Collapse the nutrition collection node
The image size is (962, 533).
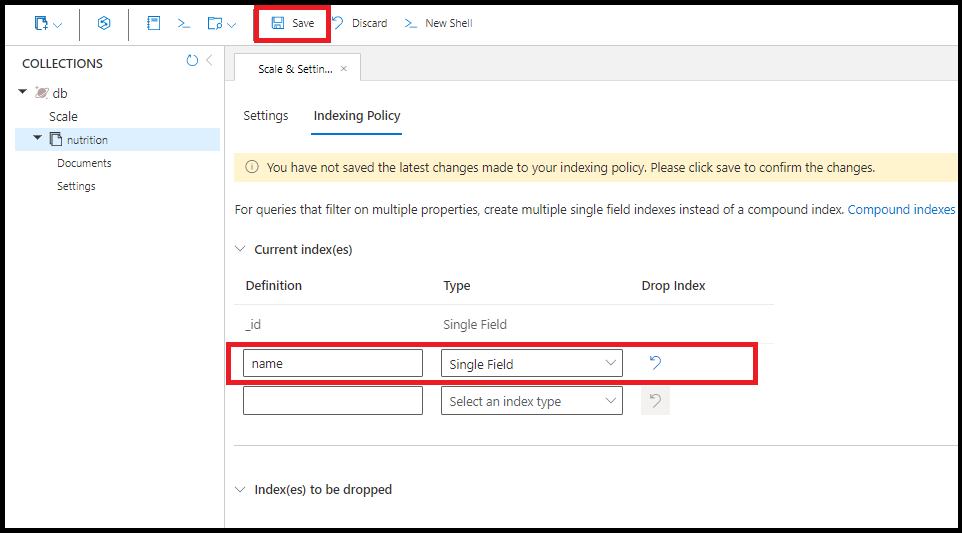[37, 138]
